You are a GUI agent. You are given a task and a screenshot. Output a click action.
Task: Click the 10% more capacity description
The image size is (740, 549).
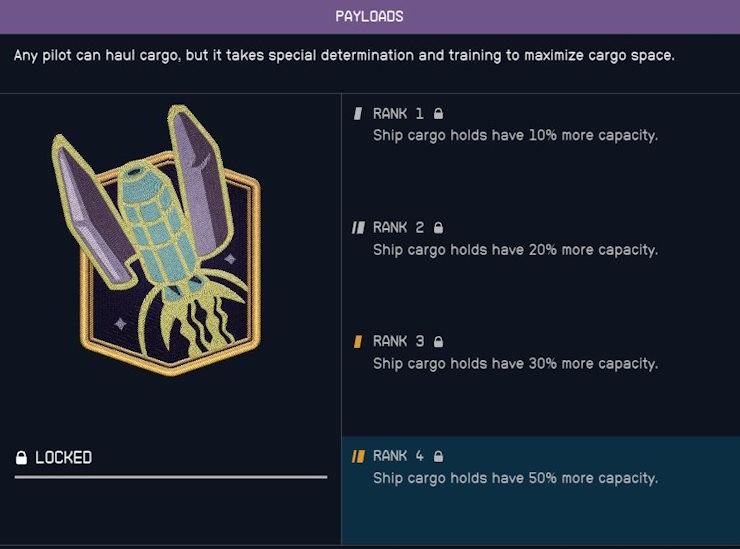(515, 136)
